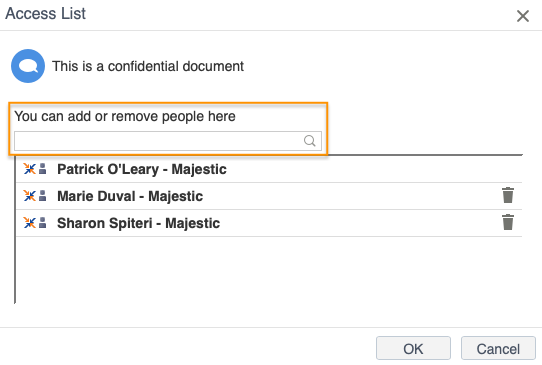Screen dimensions: 542x365
Task: Click orange star icon beside Marie Duval
Action: (29, 196)
